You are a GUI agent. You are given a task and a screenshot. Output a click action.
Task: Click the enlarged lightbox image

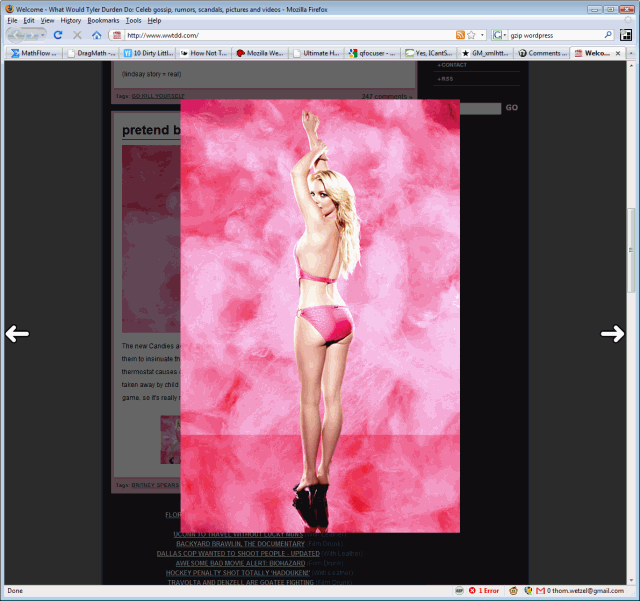(320, 316)
